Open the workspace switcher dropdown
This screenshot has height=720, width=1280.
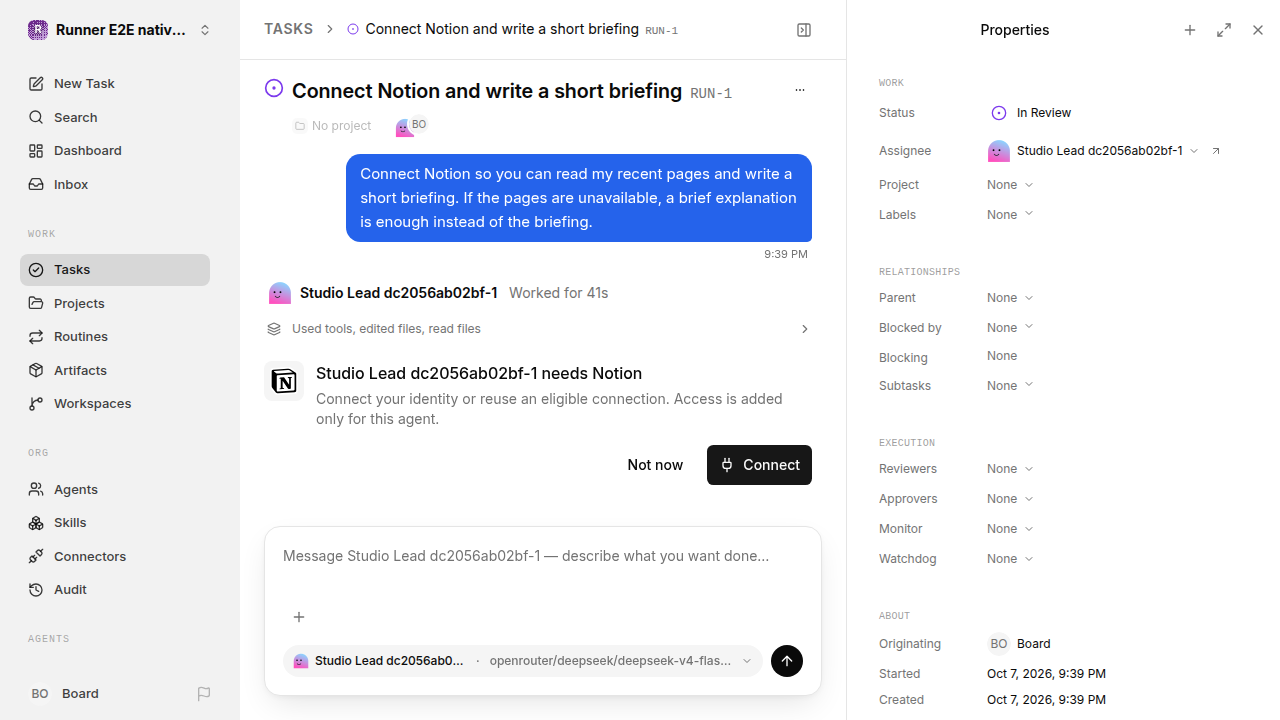tap(120, 30)
